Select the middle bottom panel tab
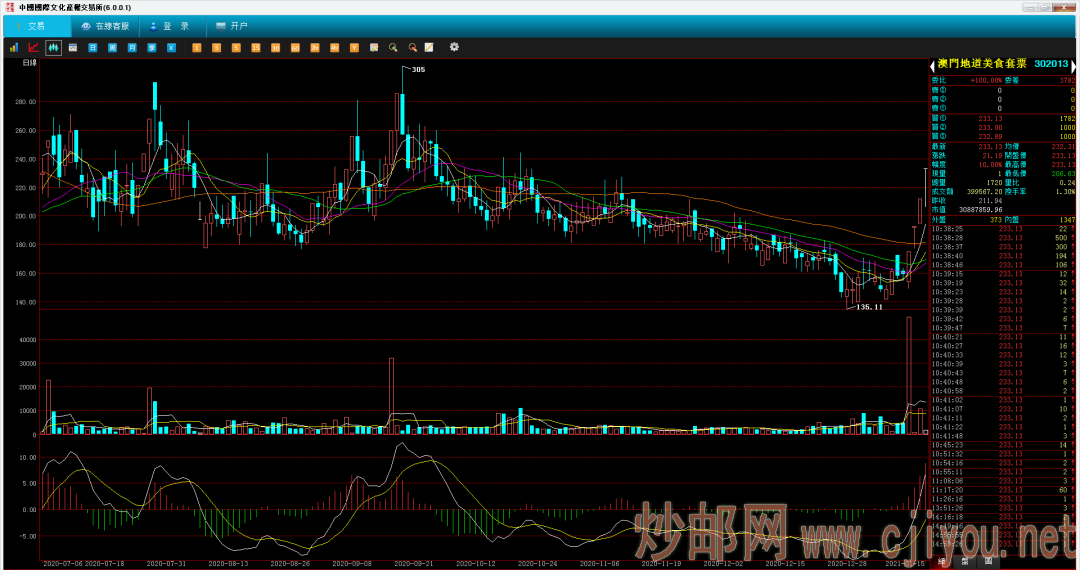The image size is (1080, 570). coord(965,562)
